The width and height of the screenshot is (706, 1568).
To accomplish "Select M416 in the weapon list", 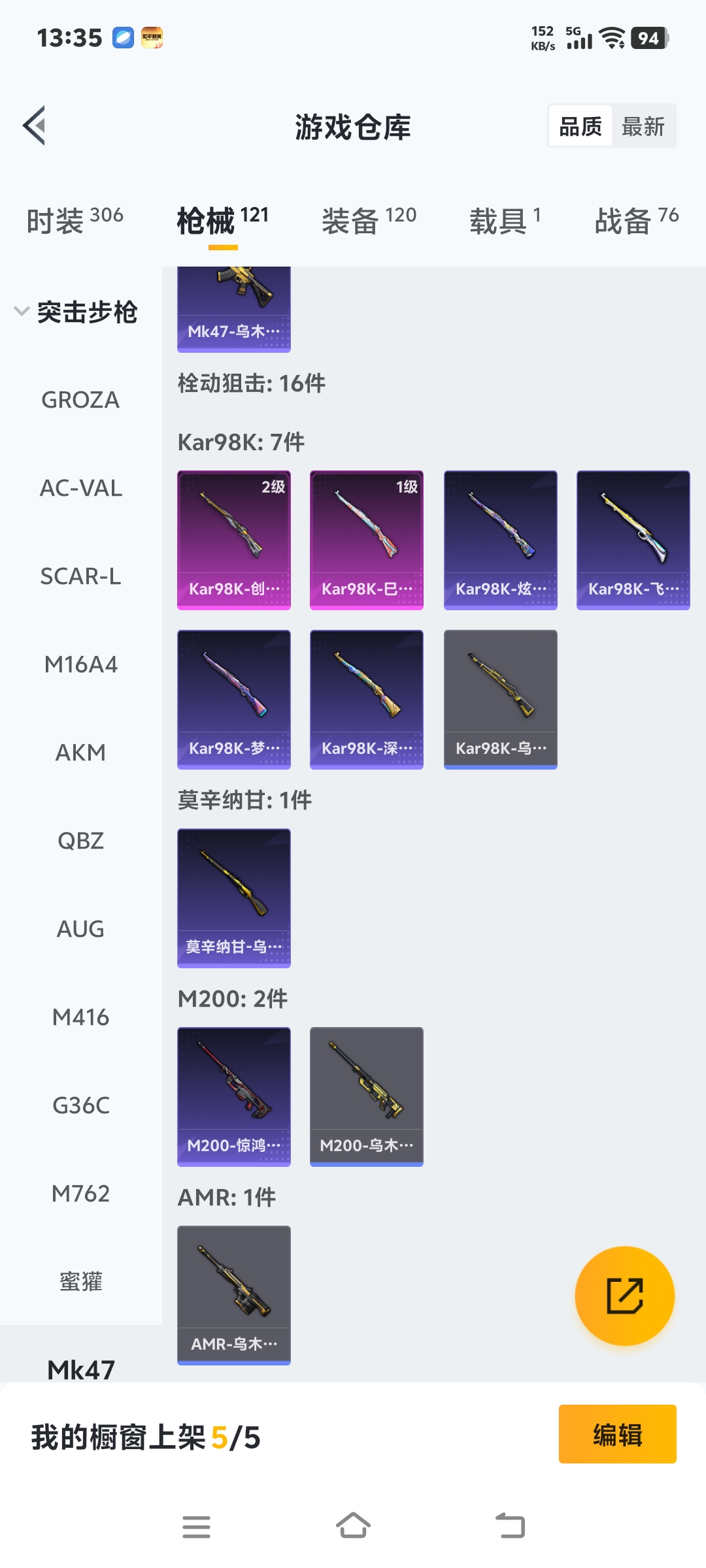I will pyautogui.click(x=80, y=1017).
